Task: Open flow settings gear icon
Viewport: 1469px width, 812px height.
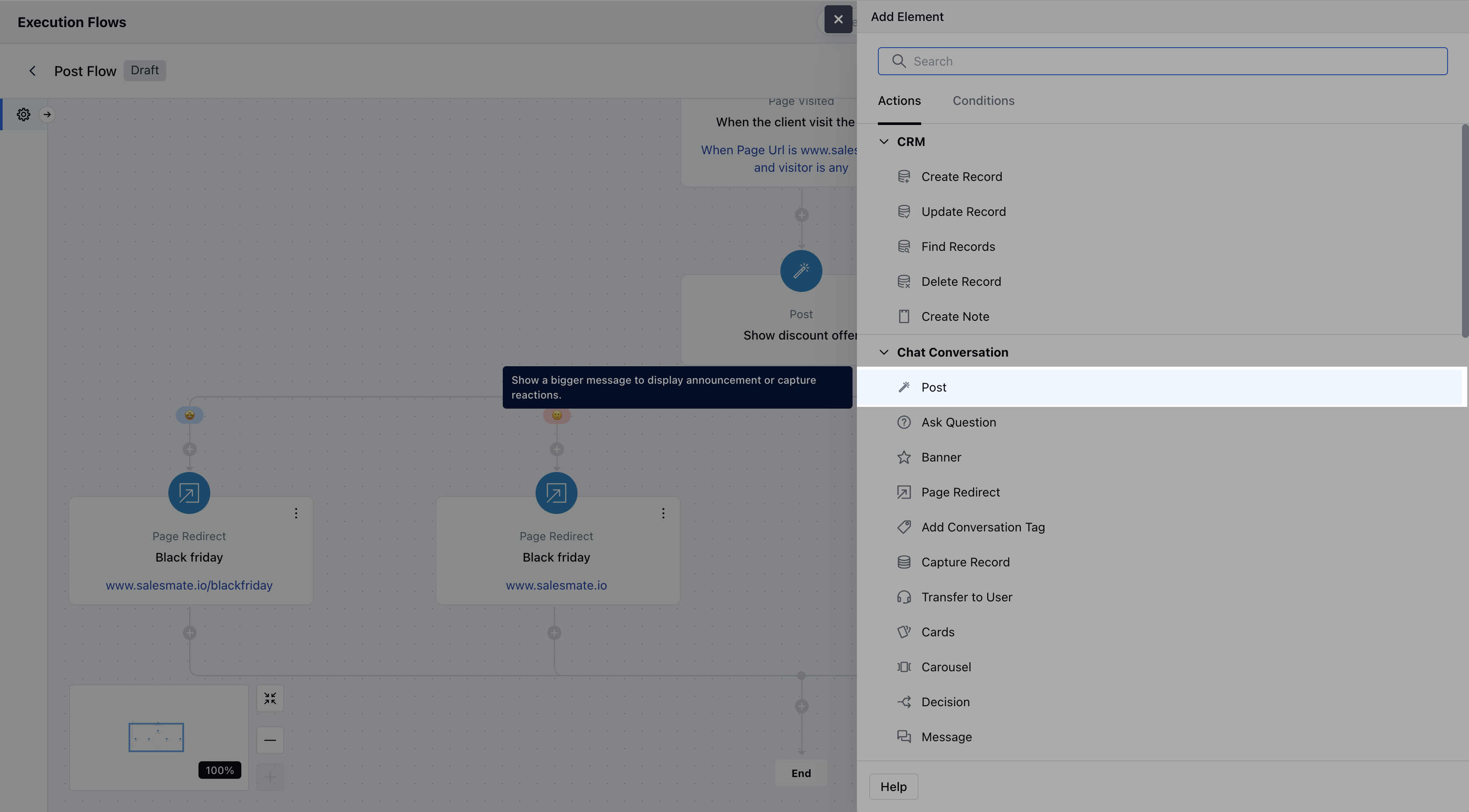Action: pyautogui.click(x=23, y=115)
